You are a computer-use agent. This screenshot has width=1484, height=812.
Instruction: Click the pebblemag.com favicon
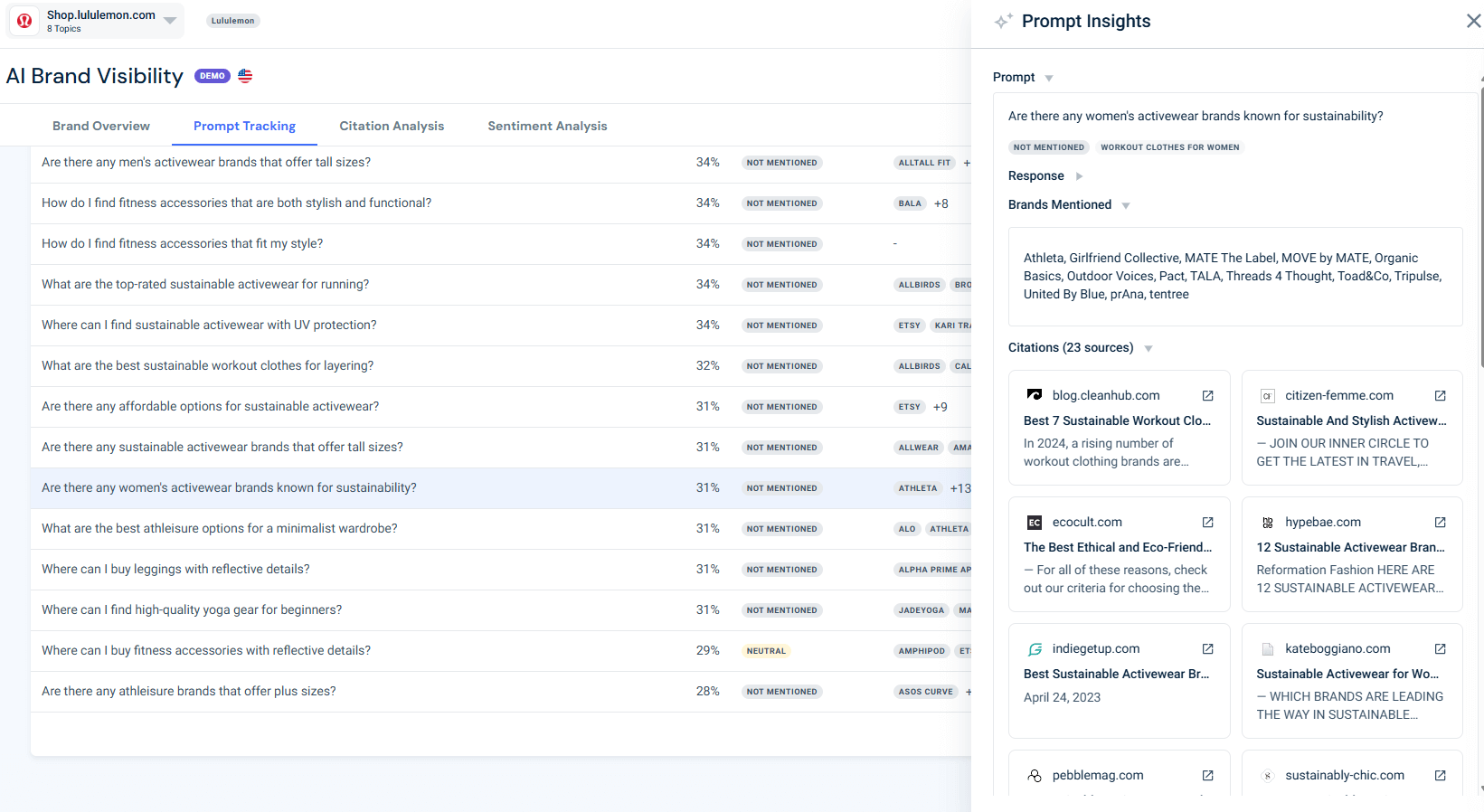pyautogui.click(x=1035, y=775)
